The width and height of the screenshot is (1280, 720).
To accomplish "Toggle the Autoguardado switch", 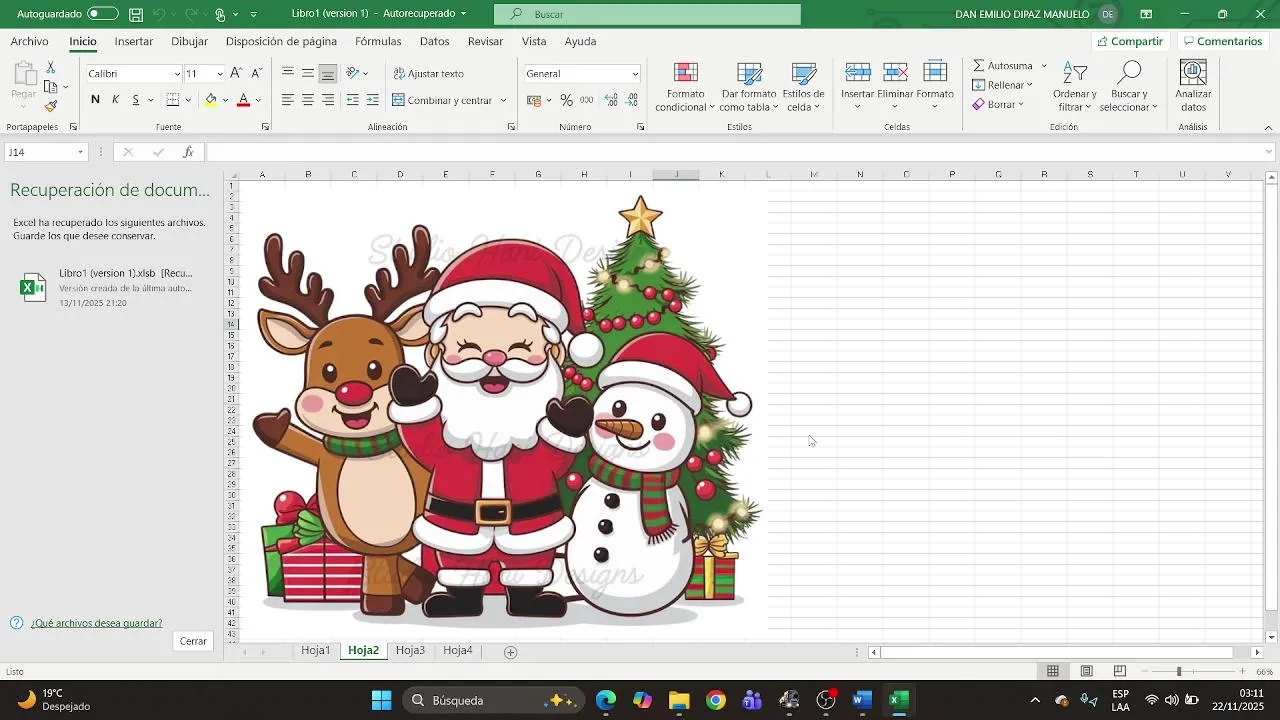I will click(102, 14).
